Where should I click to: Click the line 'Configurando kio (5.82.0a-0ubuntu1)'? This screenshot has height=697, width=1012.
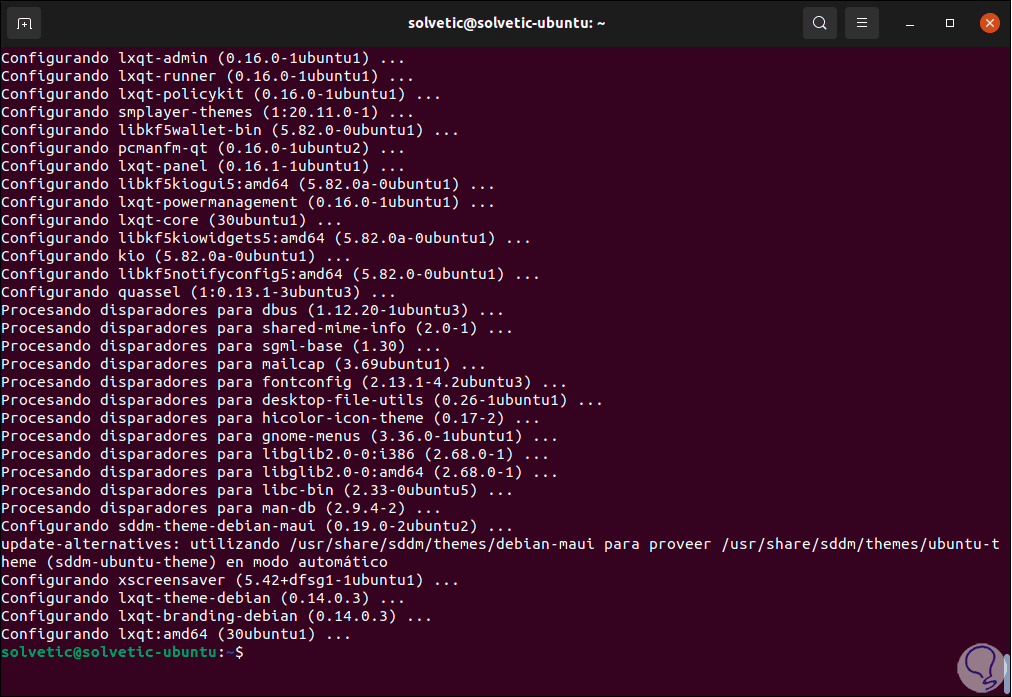[x=176, y=256]
